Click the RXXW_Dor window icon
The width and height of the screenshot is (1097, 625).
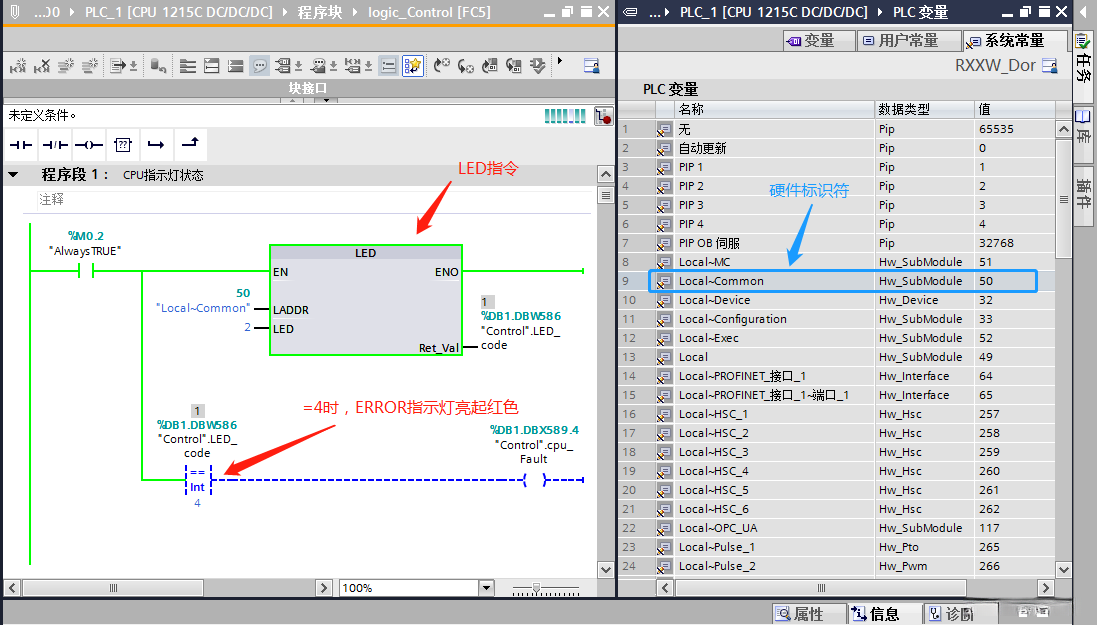(1050, 66)
